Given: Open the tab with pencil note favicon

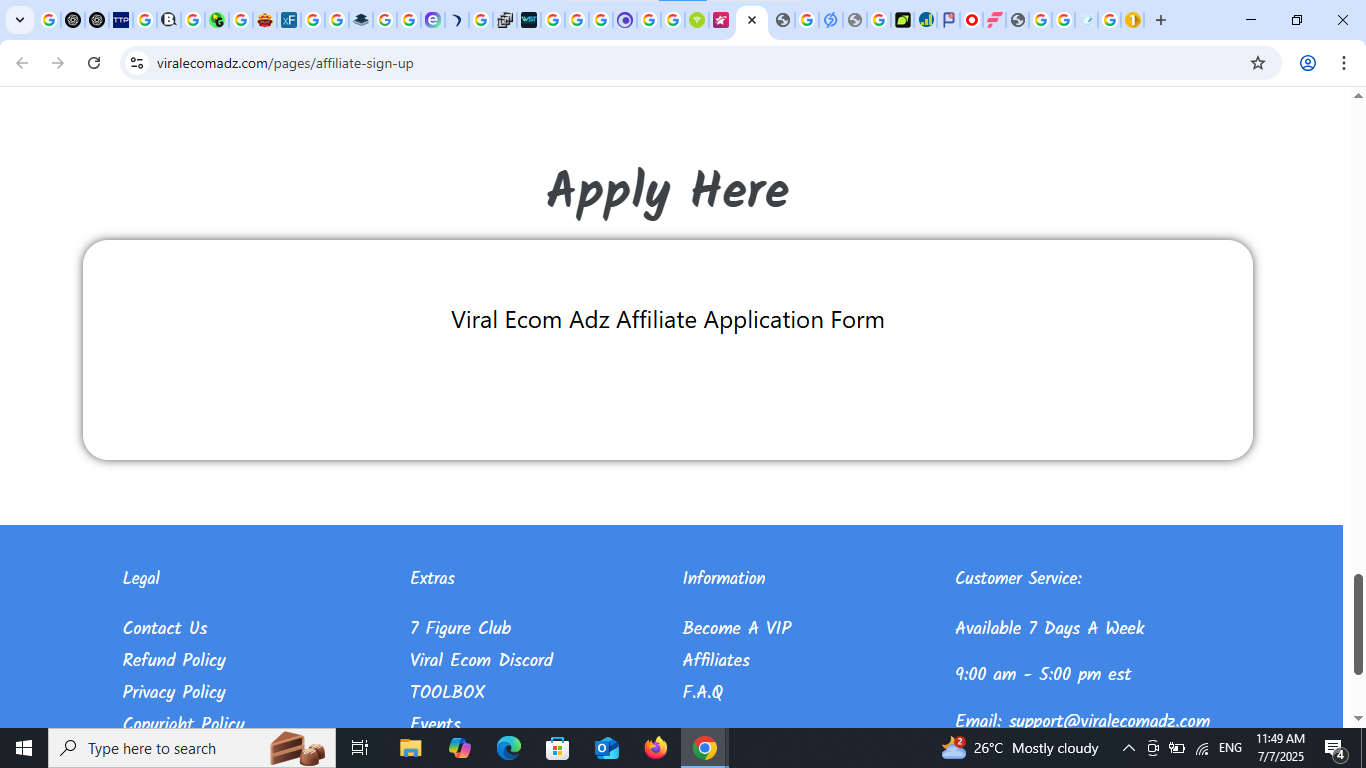Looking at the screenshot, I should pos(1087,20).
